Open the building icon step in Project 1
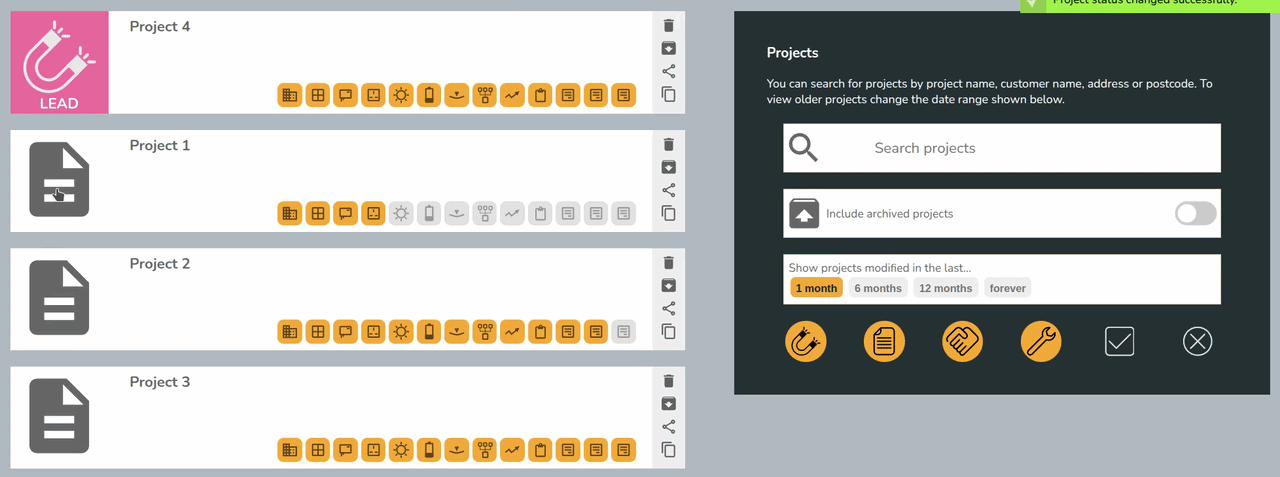The height and width of the screenshot is (477, 1280). click(289, 213)
